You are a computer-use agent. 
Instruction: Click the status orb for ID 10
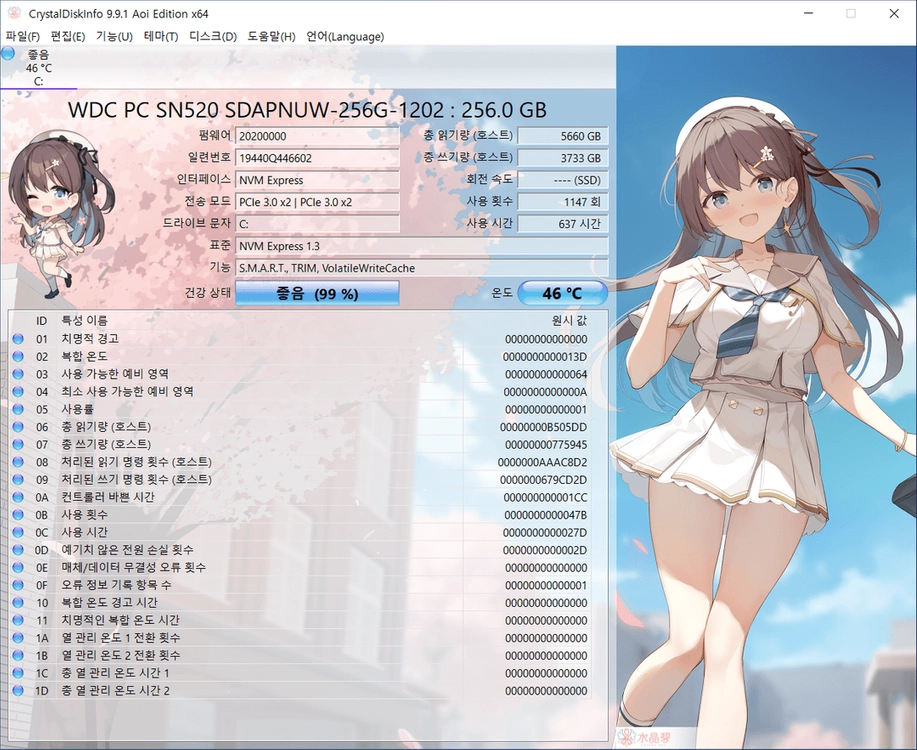pos(18,603)
